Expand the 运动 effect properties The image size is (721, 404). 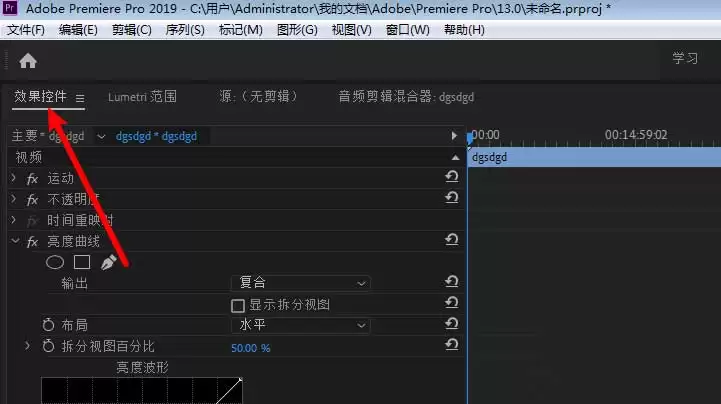click(14, 177)
